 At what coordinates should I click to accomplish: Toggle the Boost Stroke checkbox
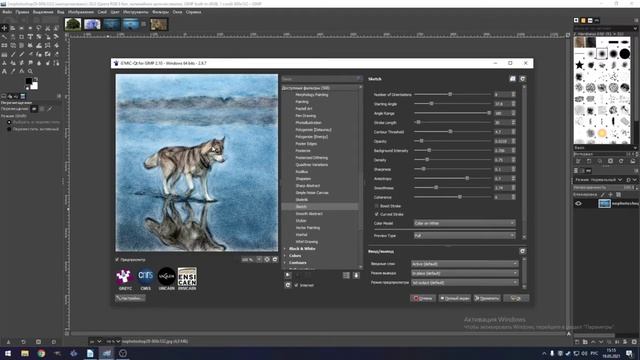(x=376, y=206)
